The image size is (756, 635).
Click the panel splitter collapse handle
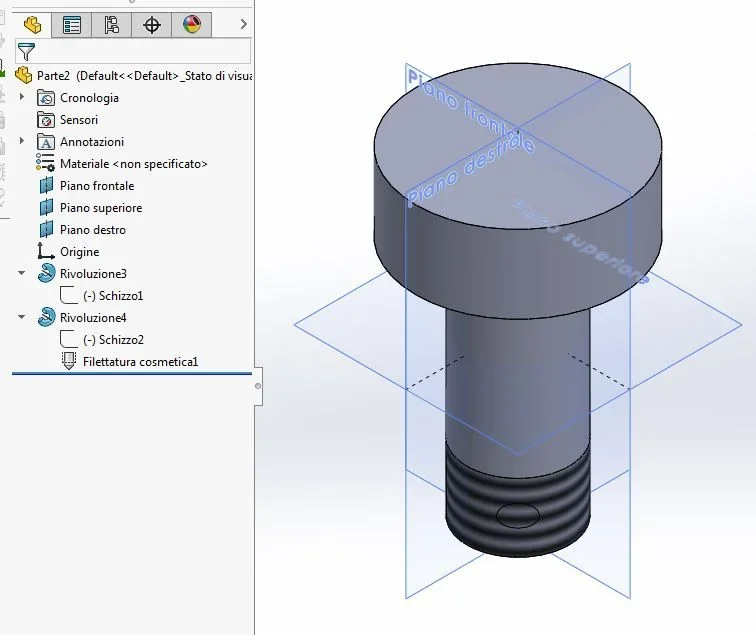(x=258, y=386)
